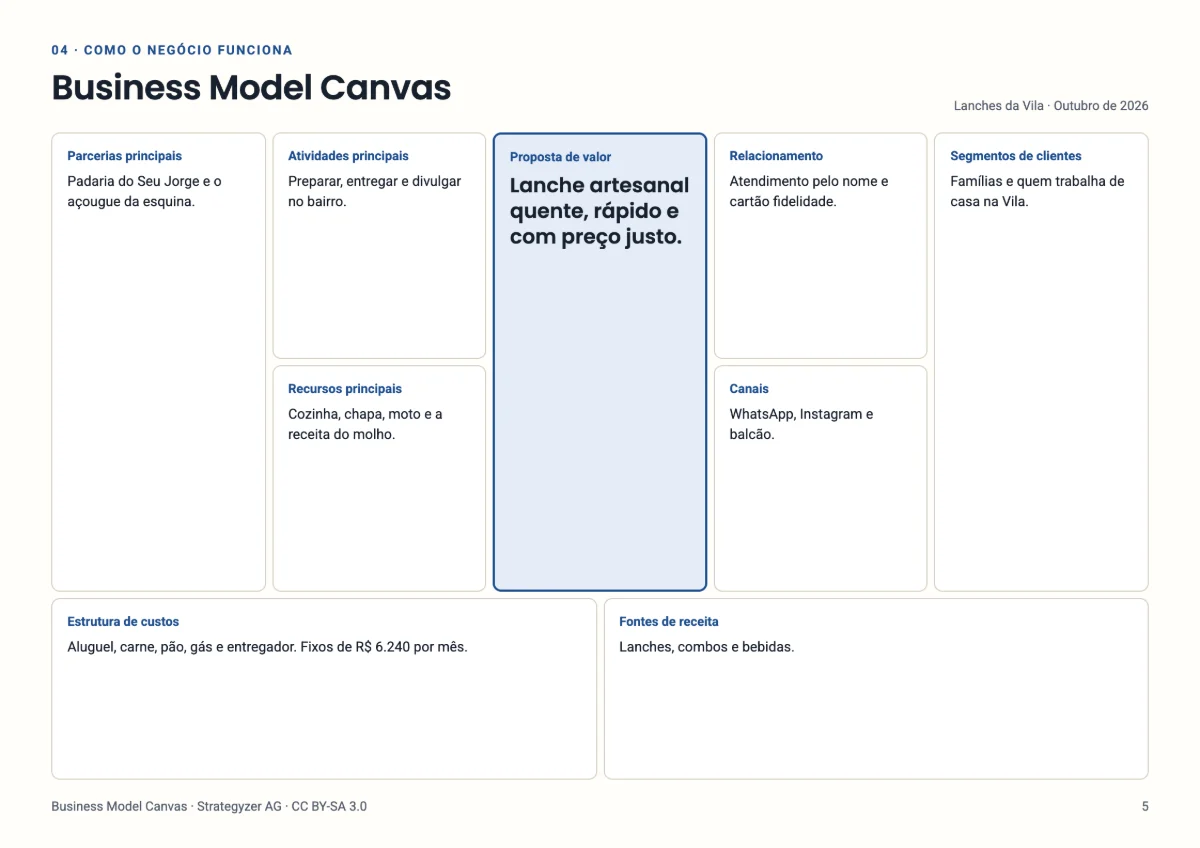The height and width of the screenshot is (848, 1200).
Task: Select the 'Canais' heading
Action: (749, 389)
